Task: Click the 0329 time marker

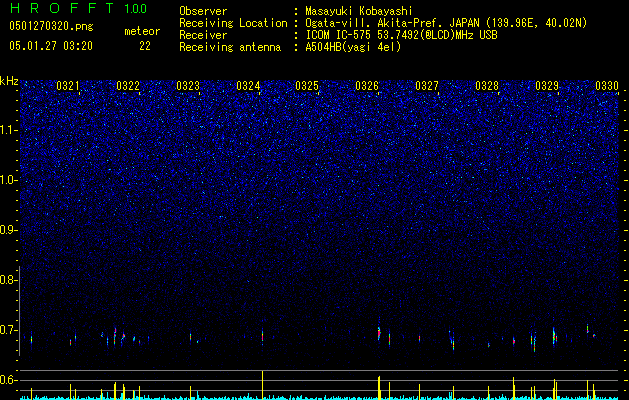Action: click(547, 86)
